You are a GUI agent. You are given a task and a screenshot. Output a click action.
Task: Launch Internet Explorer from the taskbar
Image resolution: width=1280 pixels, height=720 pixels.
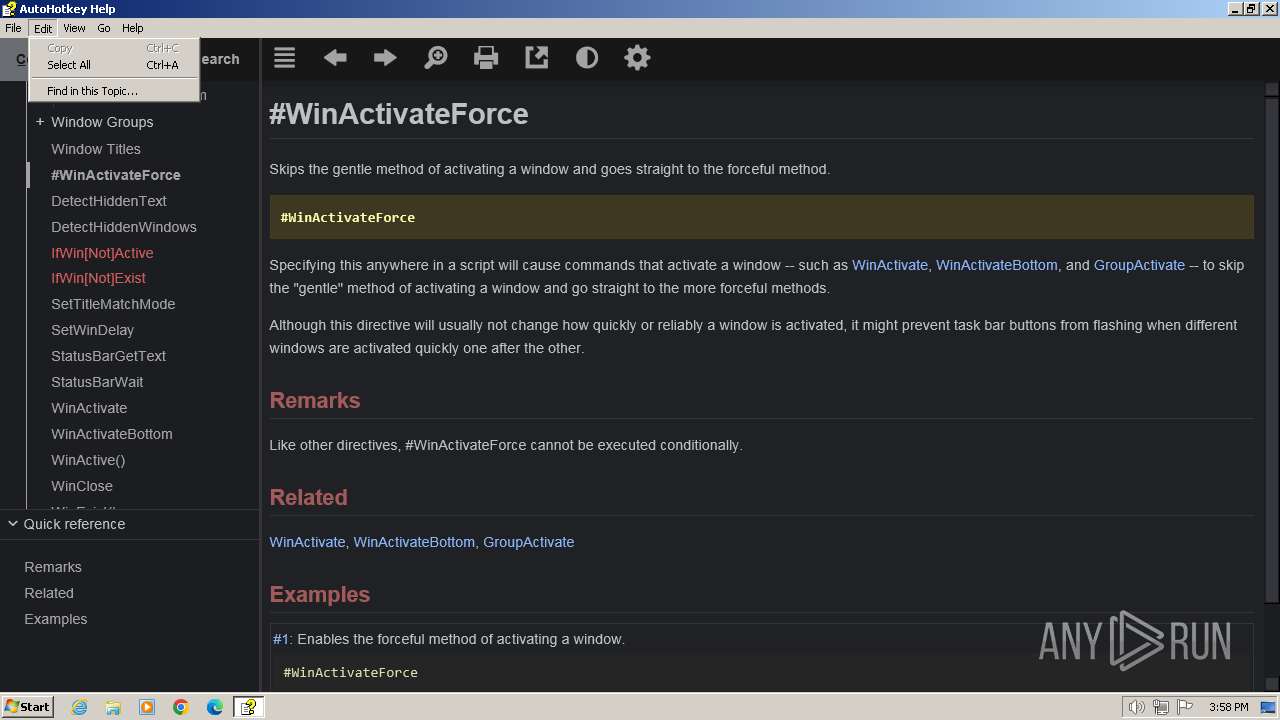coord(79,707)
